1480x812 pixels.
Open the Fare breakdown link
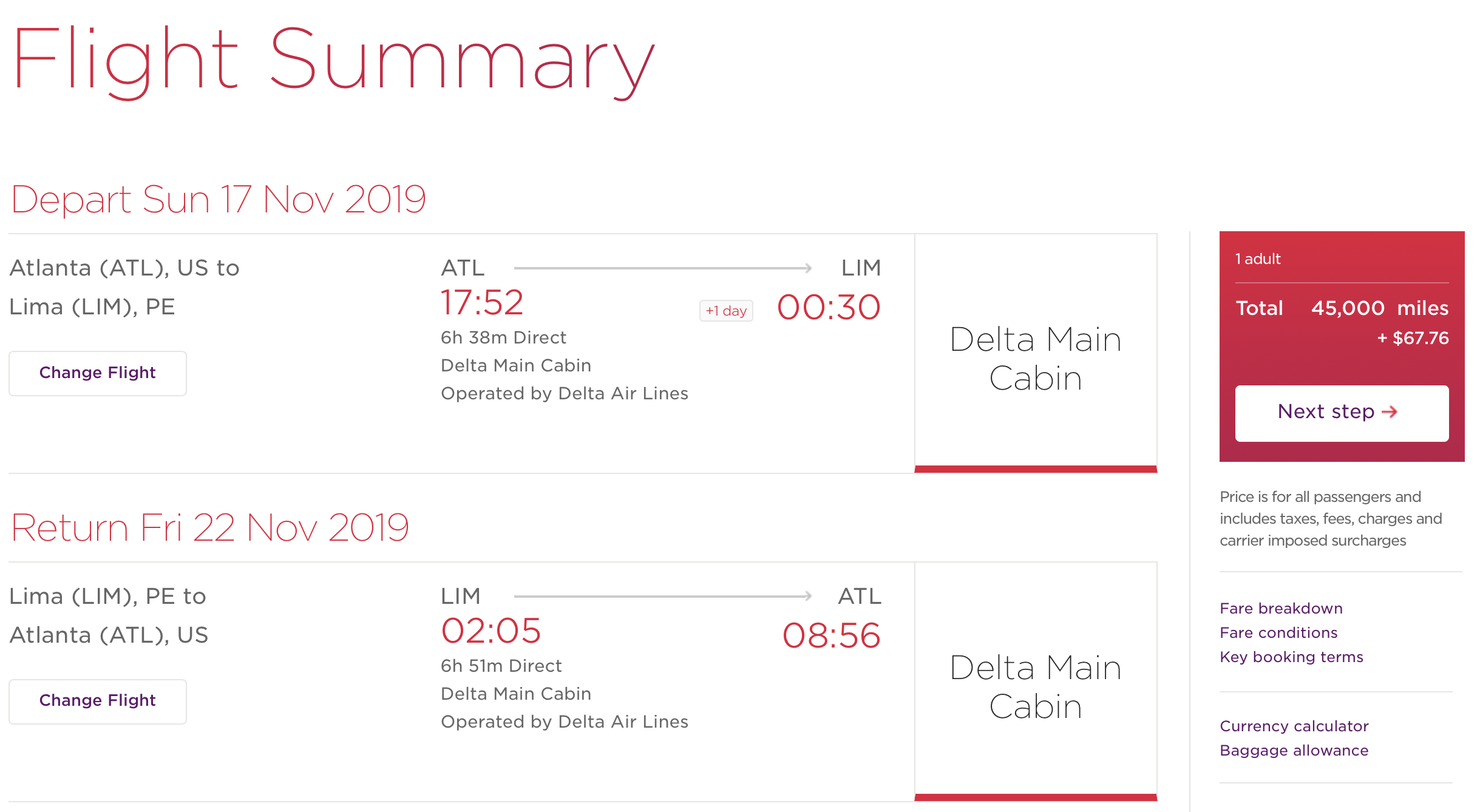click(x=1281, y=608)
